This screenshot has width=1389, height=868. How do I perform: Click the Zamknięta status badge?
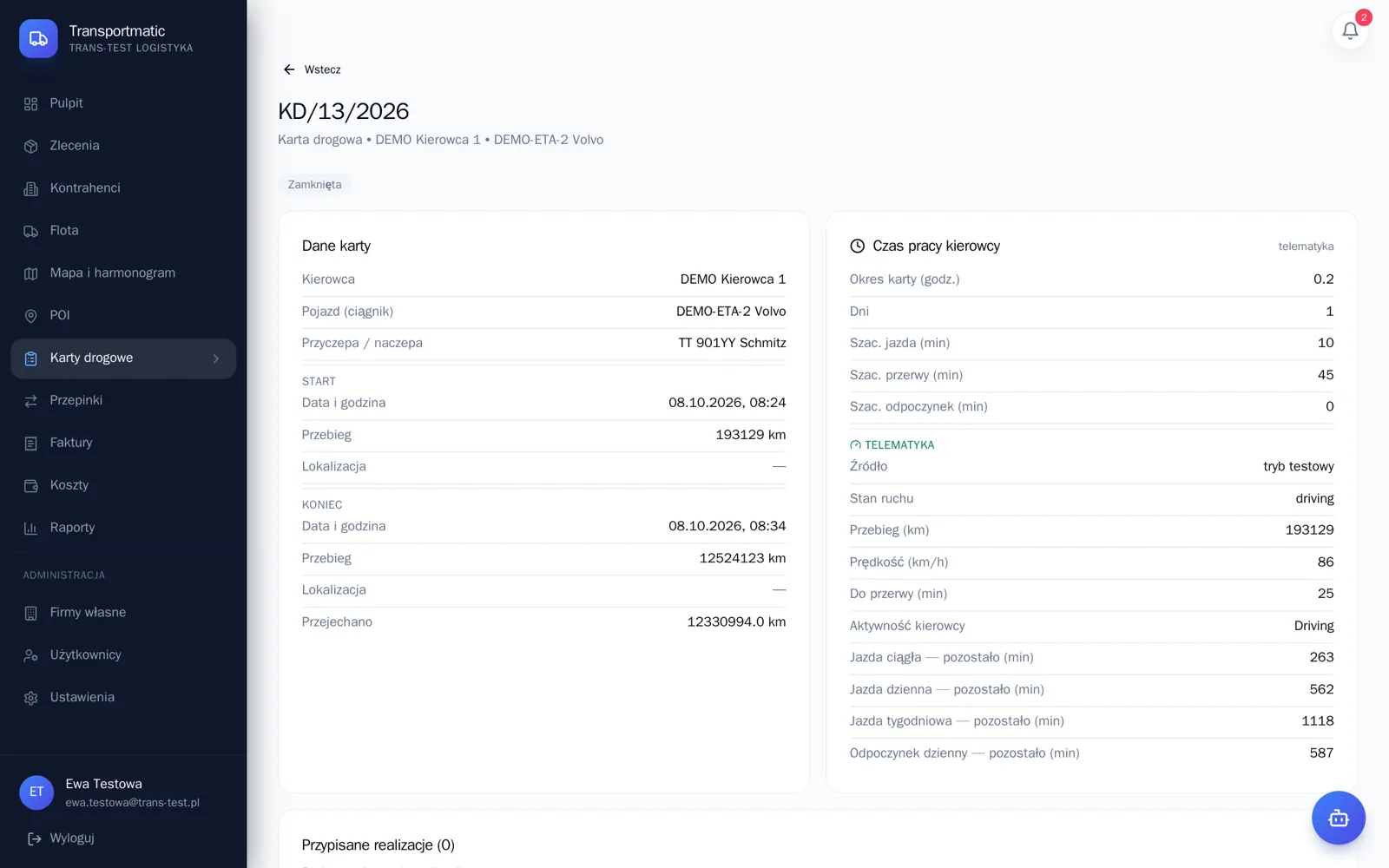[x=315, y=185]
